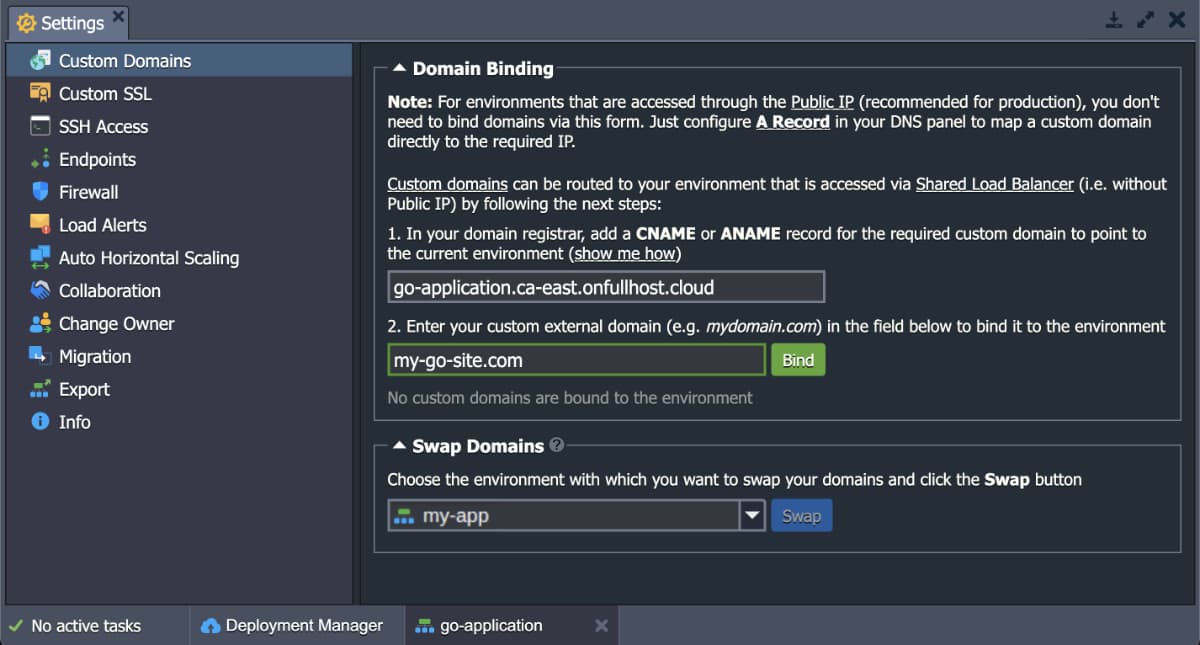Click the Swap Domains help question icon
Screen dimensions: 1200x645
[557, 446]
